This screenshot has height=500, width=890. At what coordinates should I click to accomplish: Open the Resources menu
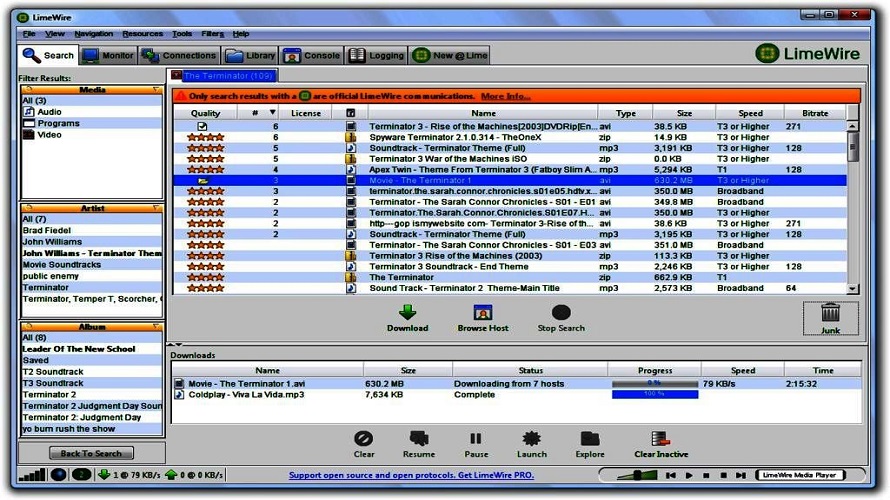tap(142, 34)
